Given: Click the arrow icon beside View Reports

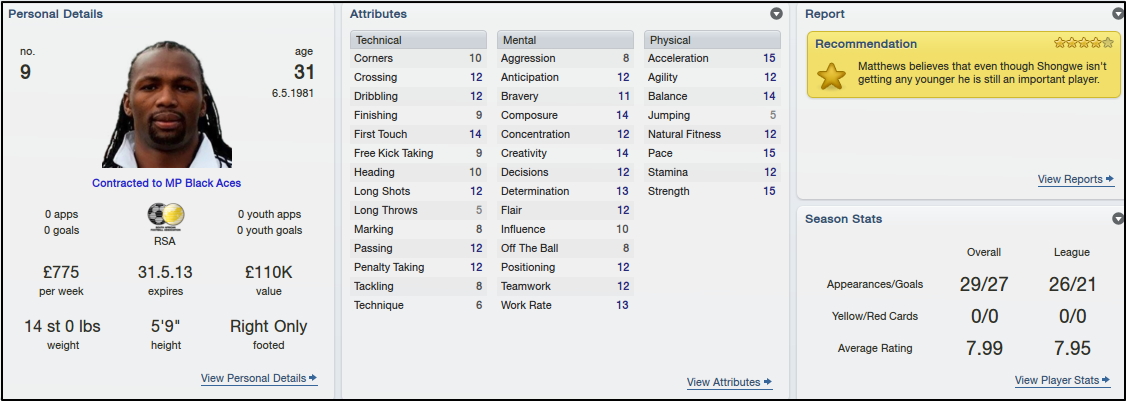Looking at the screenshot, I should (1110, 179).
